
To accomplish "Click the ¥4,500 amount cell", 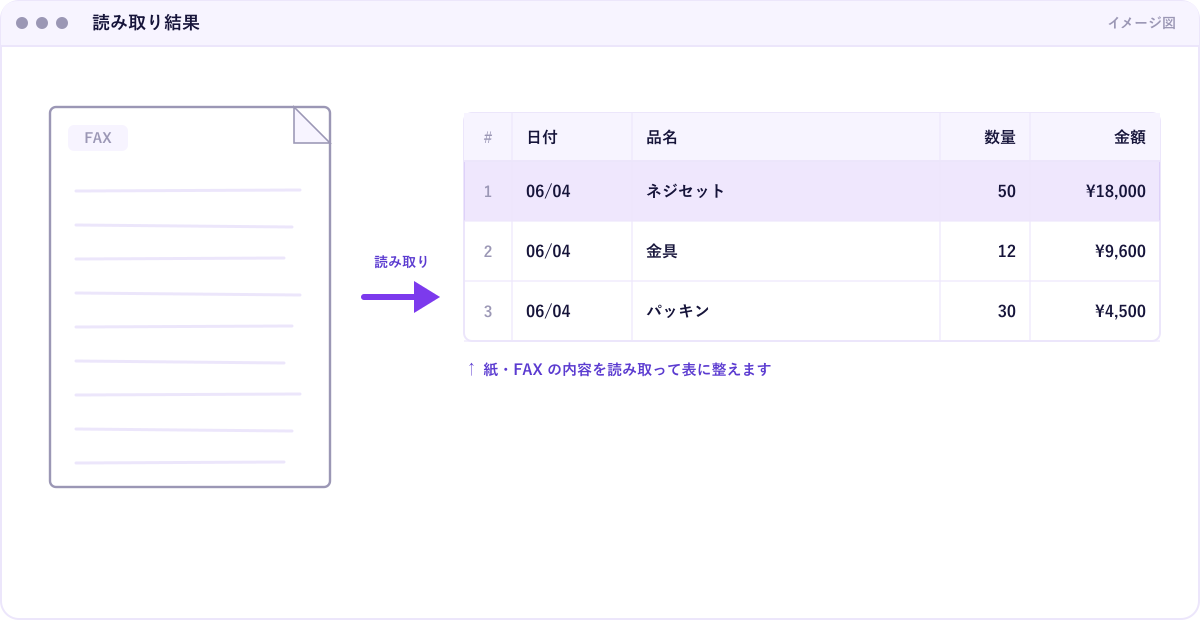I will 1095,311.
